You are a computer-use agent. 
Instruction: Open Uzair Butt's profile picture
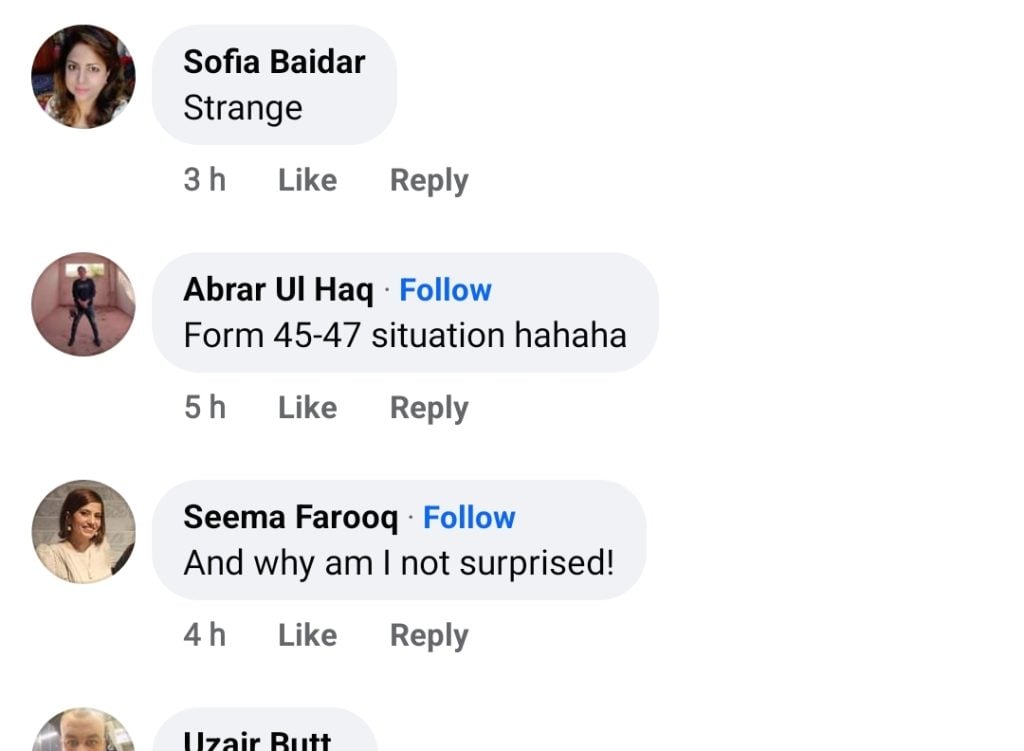[x=83, y=732]
